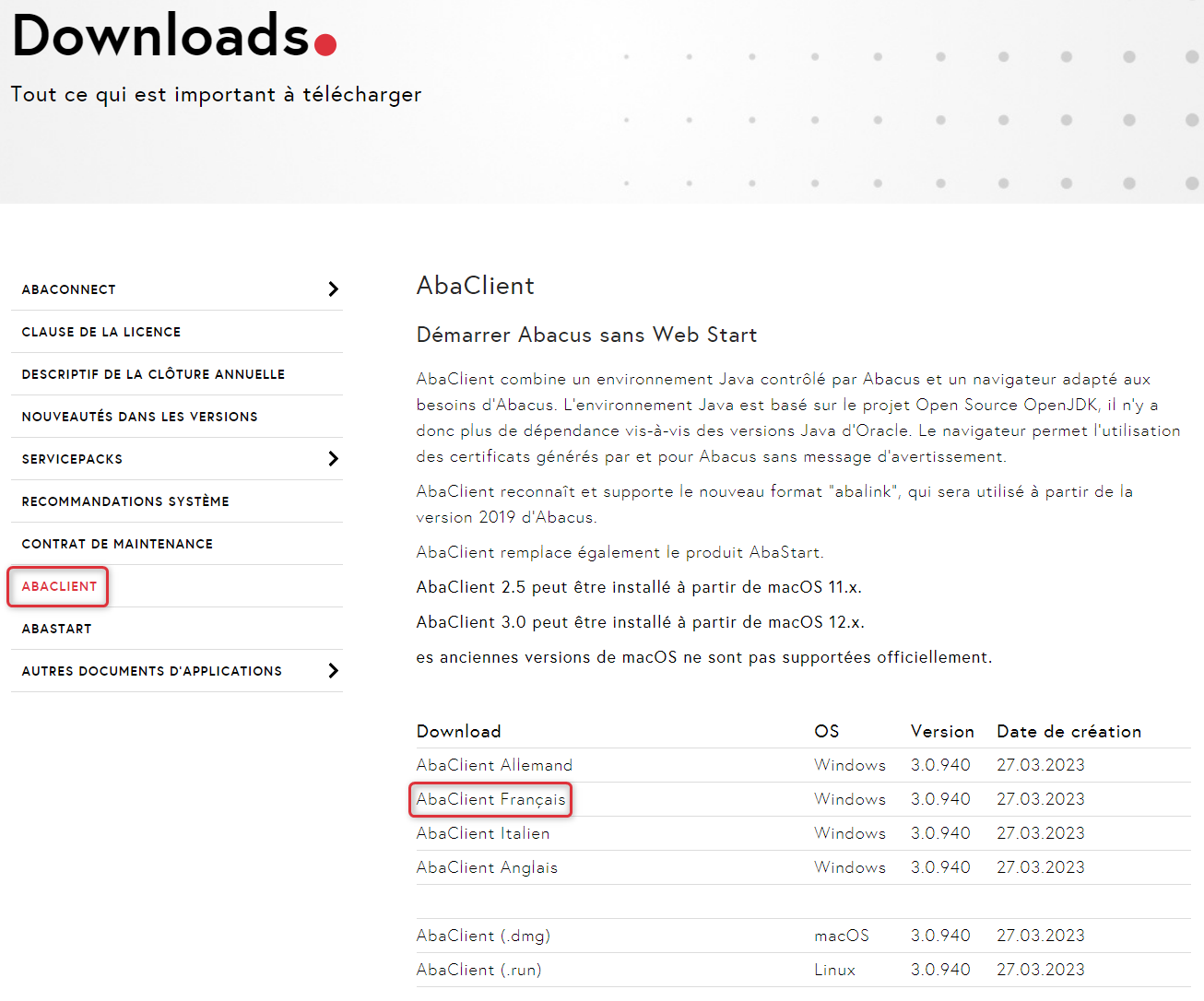Image resolution: width=1204 pixels, height=1001 pixels.
Task: Expand the Servicepacks chevron arrow
Action: click(334, 459)
